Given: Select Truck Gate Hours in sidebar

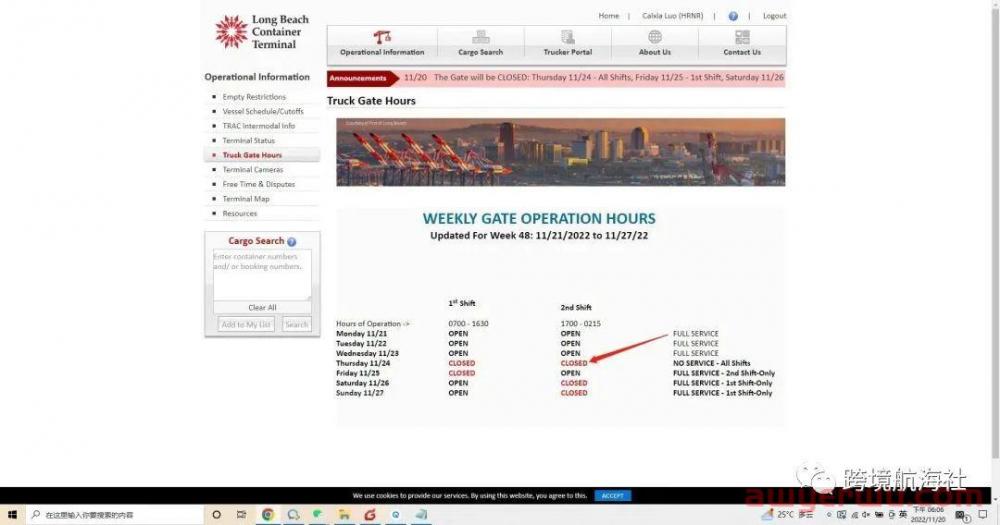Looking at the screenshot, I should [252, 155].
